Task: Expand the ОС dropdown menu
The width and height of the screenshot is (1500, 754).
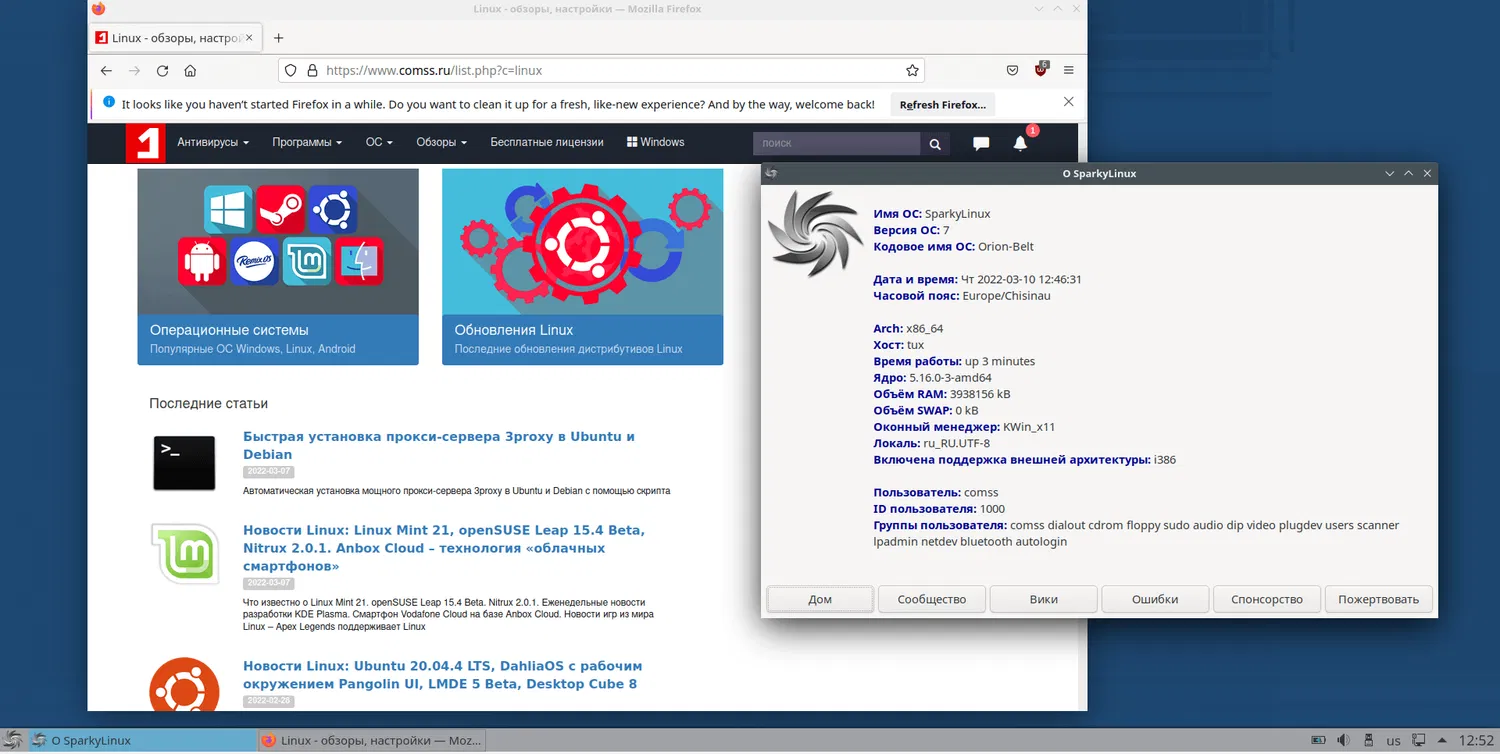Action: [x=379, y=143]
